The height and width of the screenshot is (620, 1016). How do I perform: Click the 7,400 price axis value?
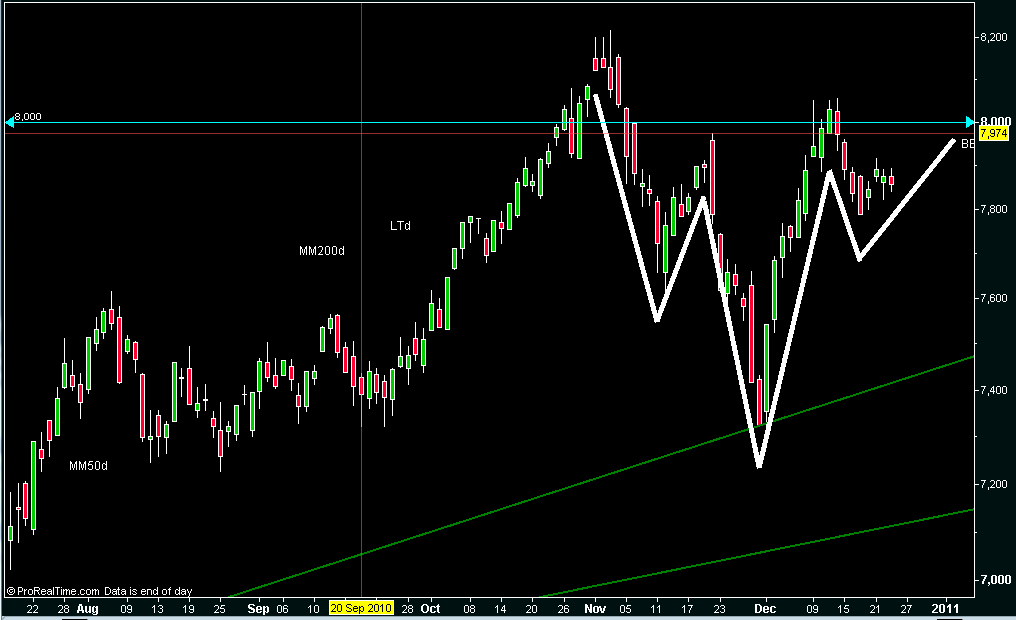995,390
